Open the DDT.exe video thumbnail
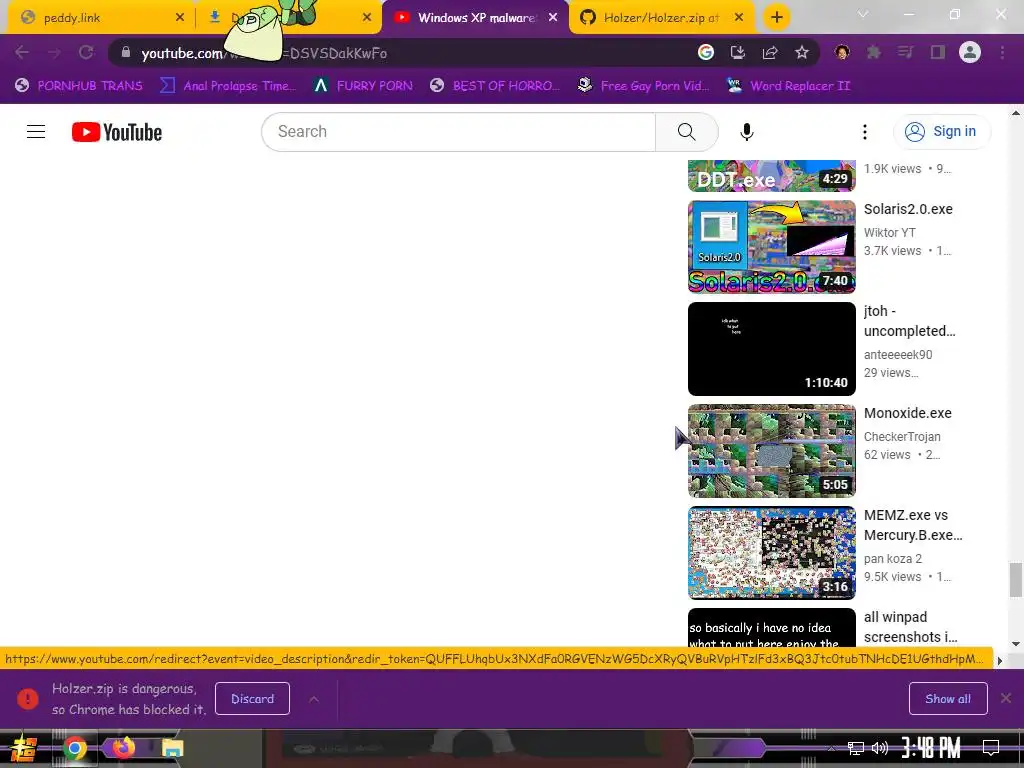 pyautogui.click(x=771, y=176)
